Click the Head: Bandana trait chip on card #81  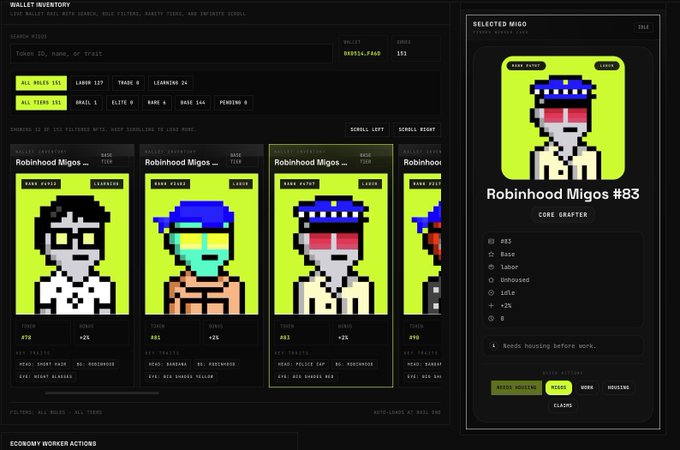[x=168, y=365]
